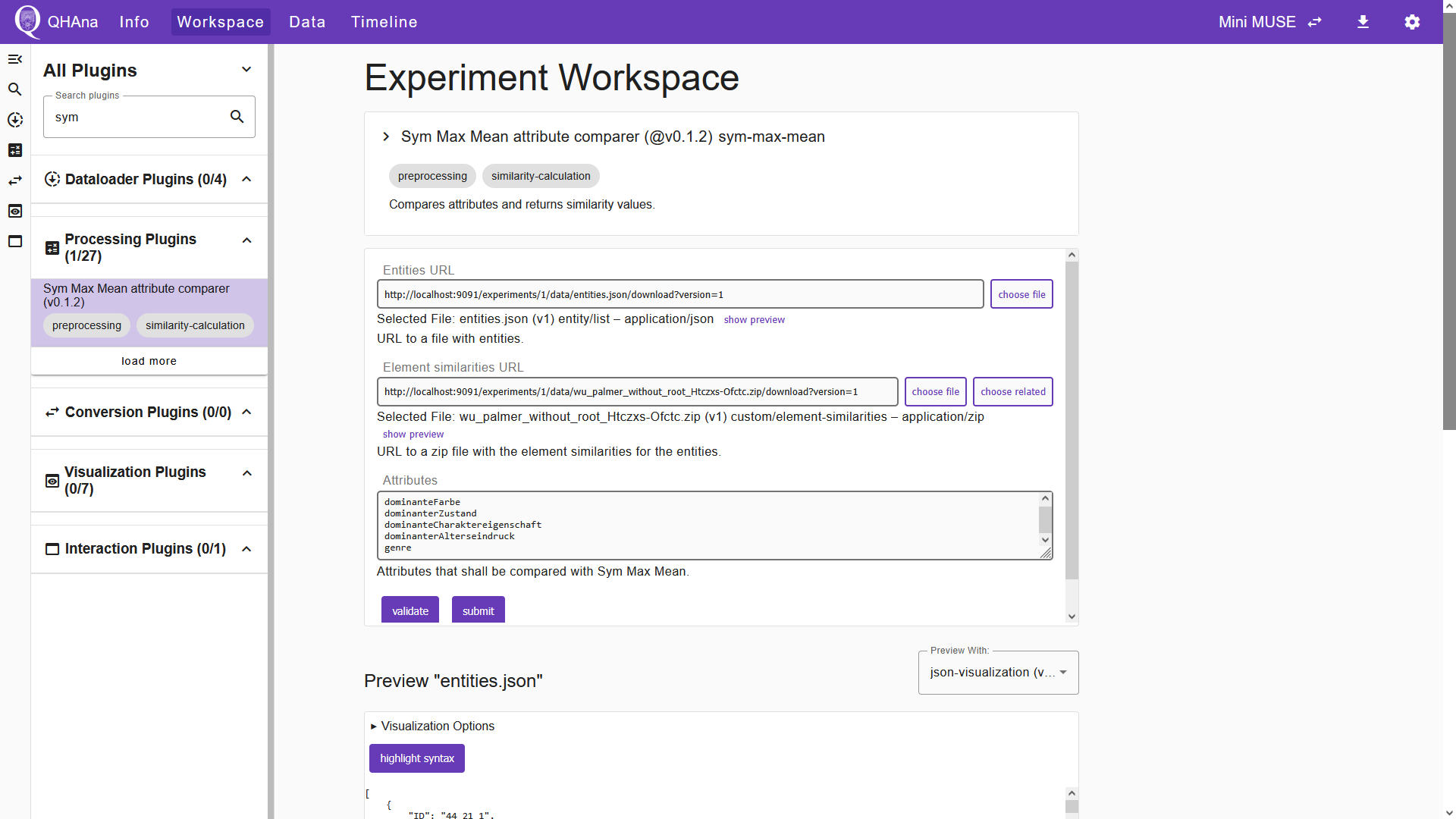Select the conversion arrows icon in the left rail
This screenshot has width=1456, height=819.
coord(15,180)
